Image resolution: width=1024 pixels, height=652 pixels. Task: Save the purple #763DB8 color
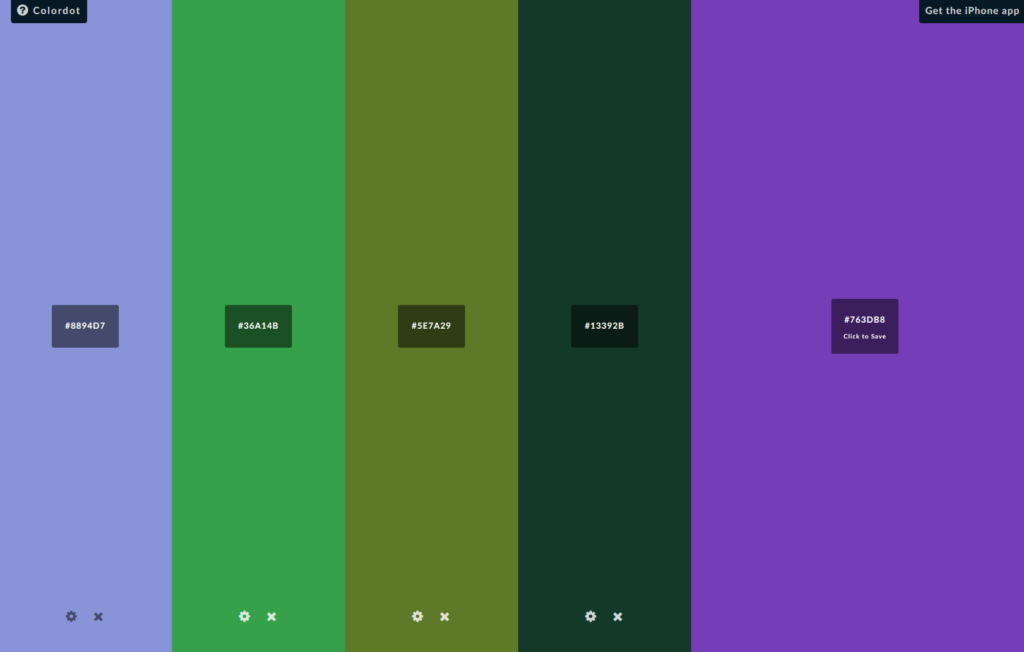coord(864,327)
